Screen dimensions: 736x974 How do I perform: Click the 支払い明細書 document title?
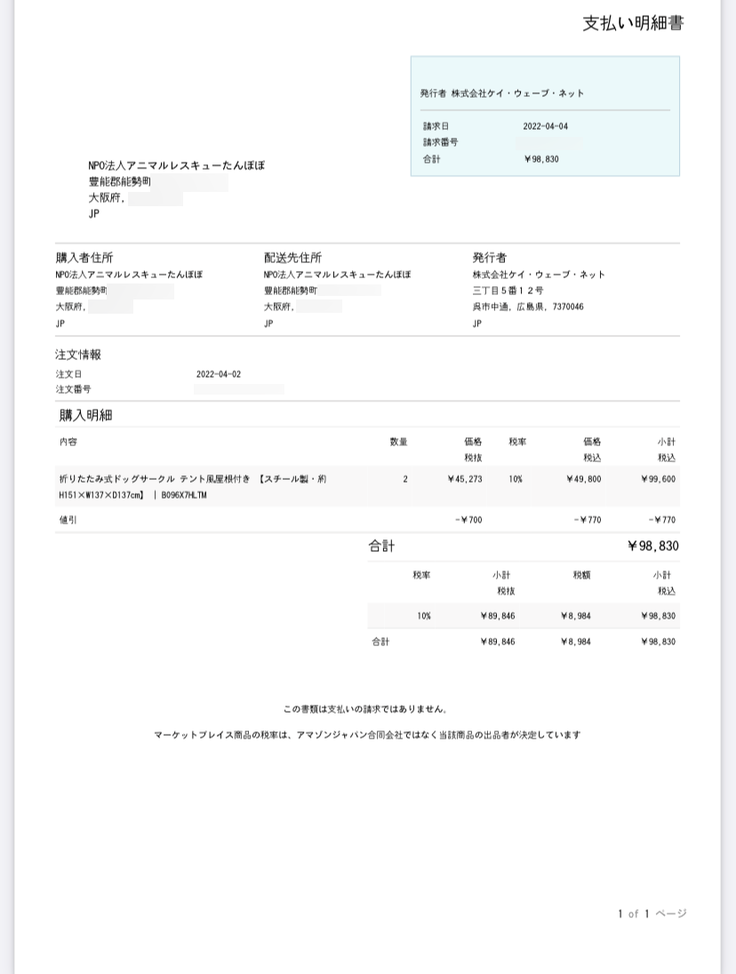pos(632,24)
